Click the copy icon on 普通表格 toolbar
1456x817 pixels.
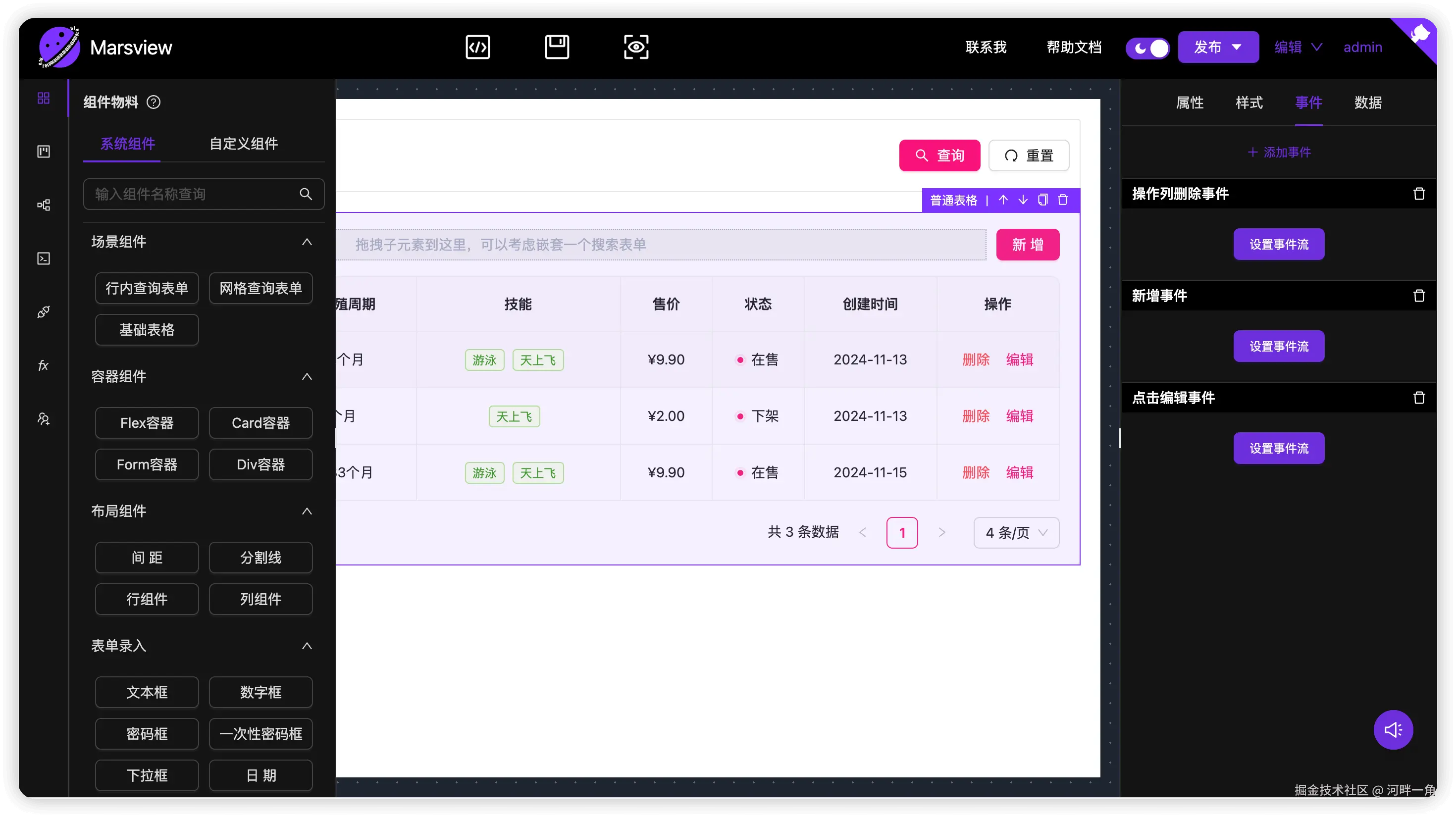click(1043, 200)
